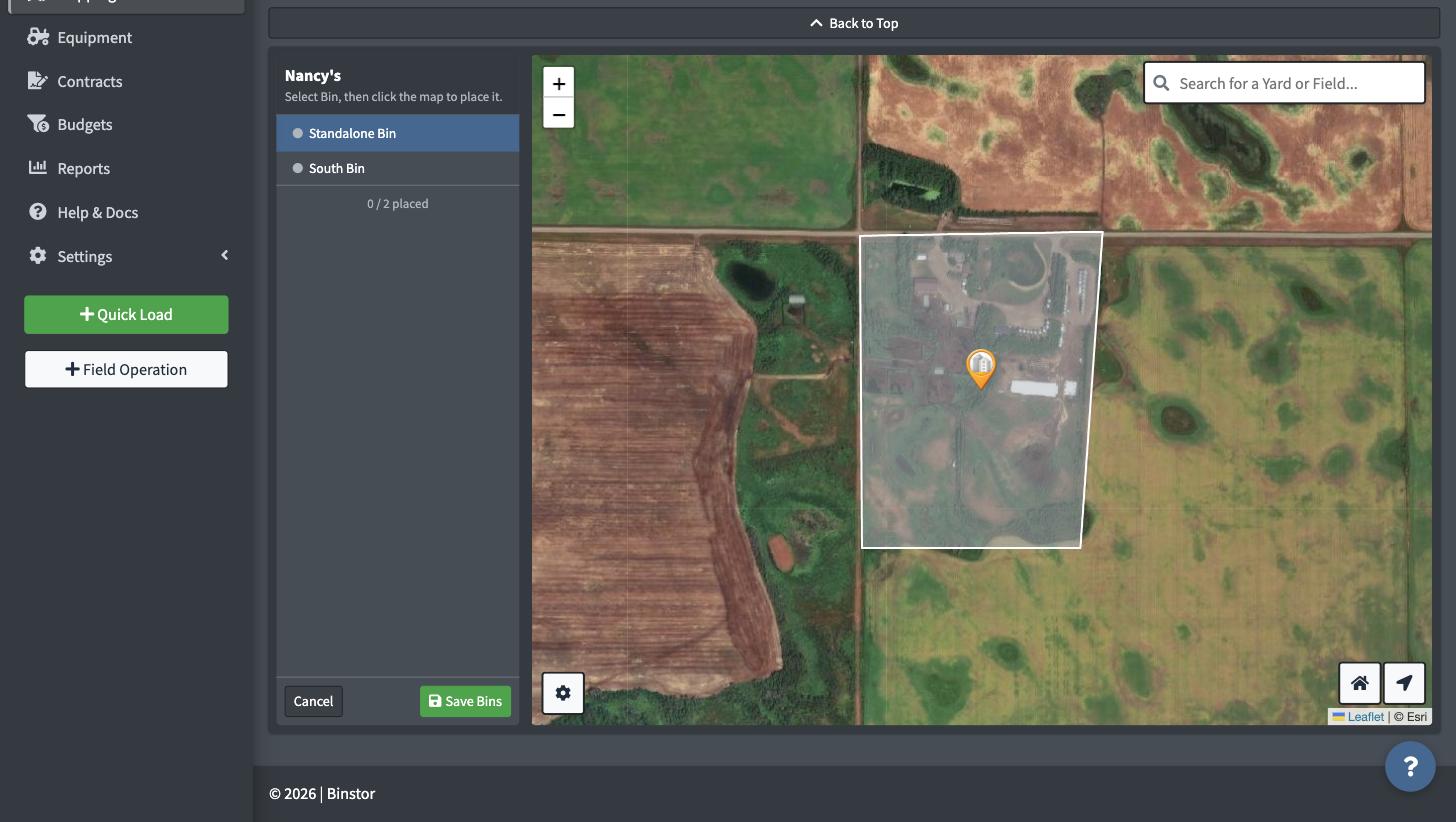Select Standalone Bin in the list
The height and width of the screenshot is (822, 1456).
tap(397, 133)
